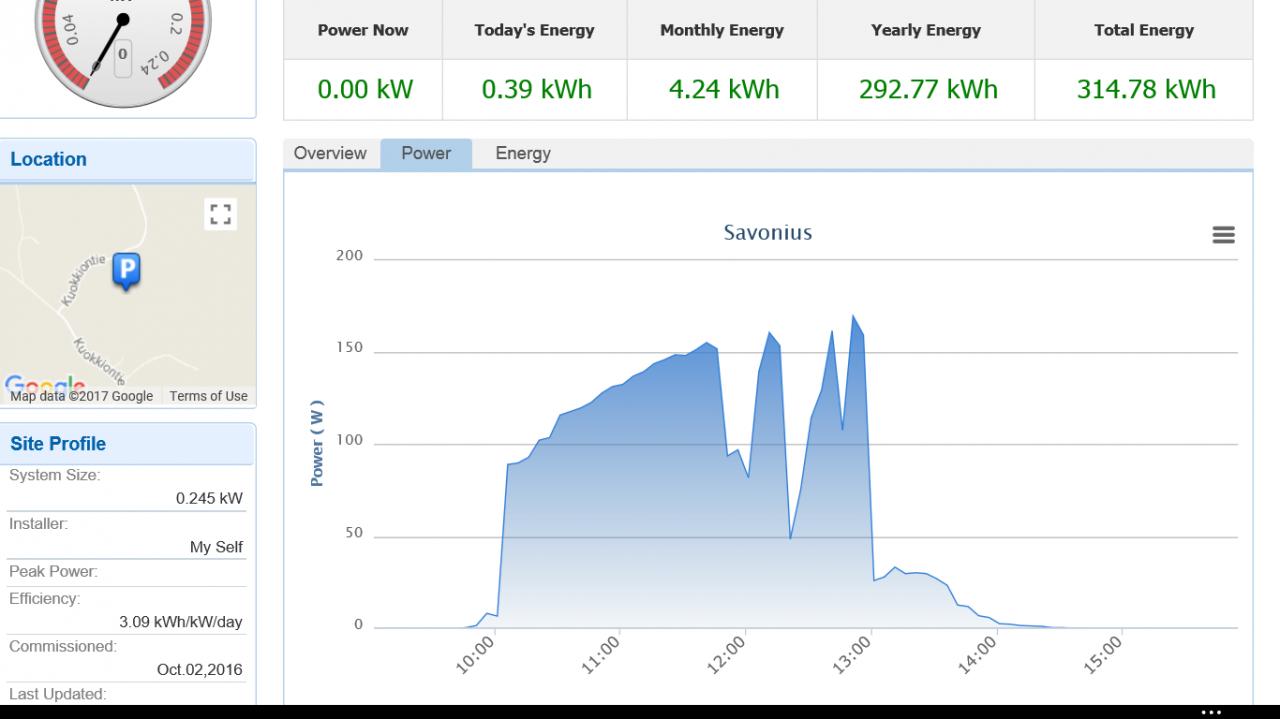Click the Site Profile panel header
Image resolution: width=1280 pixels, height=719 pixels.
pyautogui.click(x=127, y=444)
